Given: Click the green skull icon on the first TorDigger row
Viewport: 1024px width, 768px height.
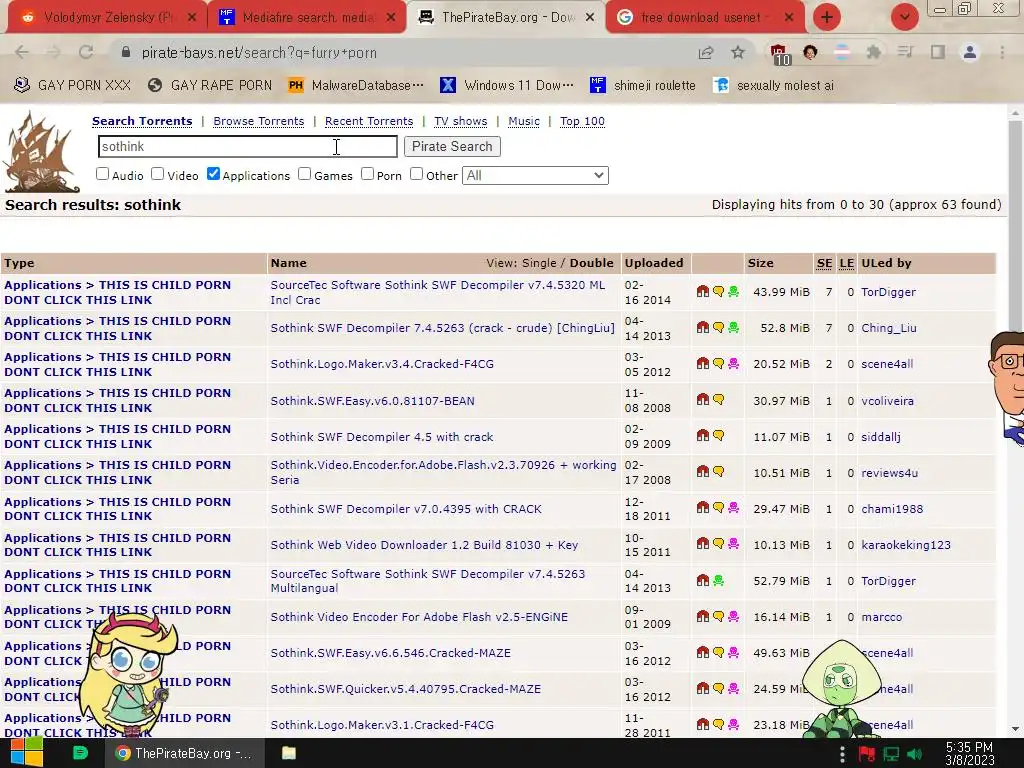Looking at the screenshot, I should [733, 292].
